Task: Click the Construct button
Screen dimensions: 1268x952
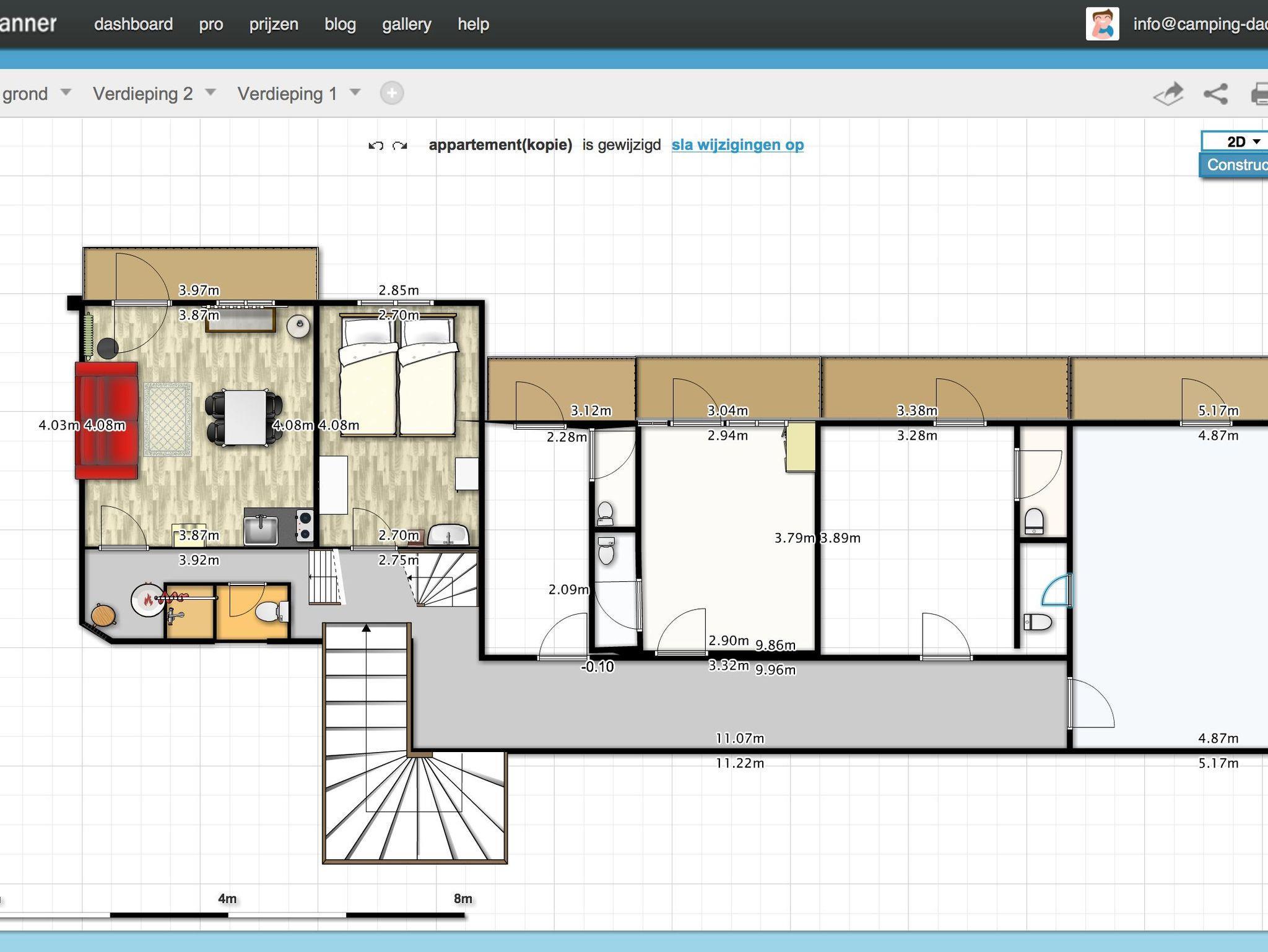Action: point(1235,165)
